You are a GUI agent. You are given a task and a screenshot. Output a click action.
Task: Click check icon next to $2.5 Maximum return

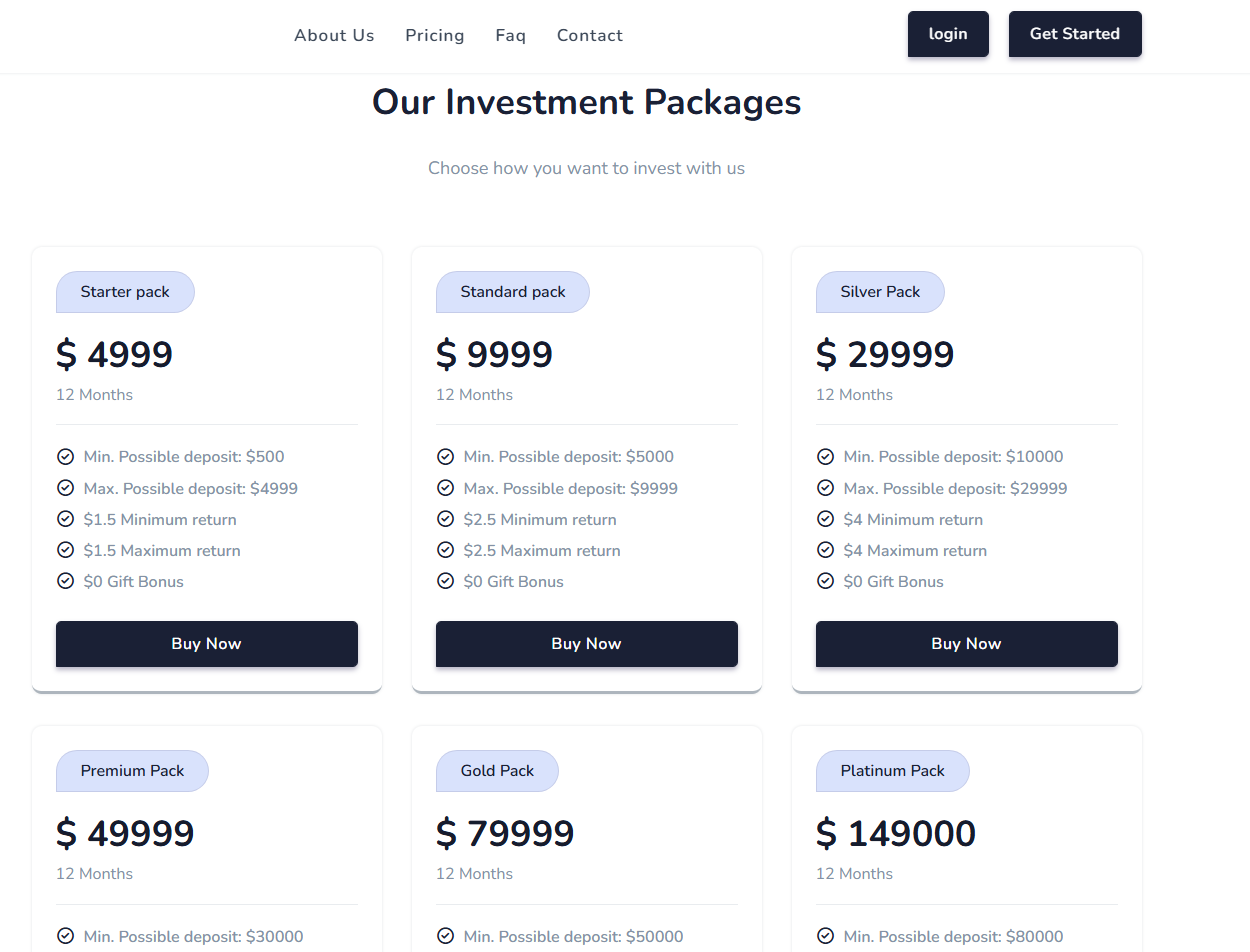click(x=446, y=550)
